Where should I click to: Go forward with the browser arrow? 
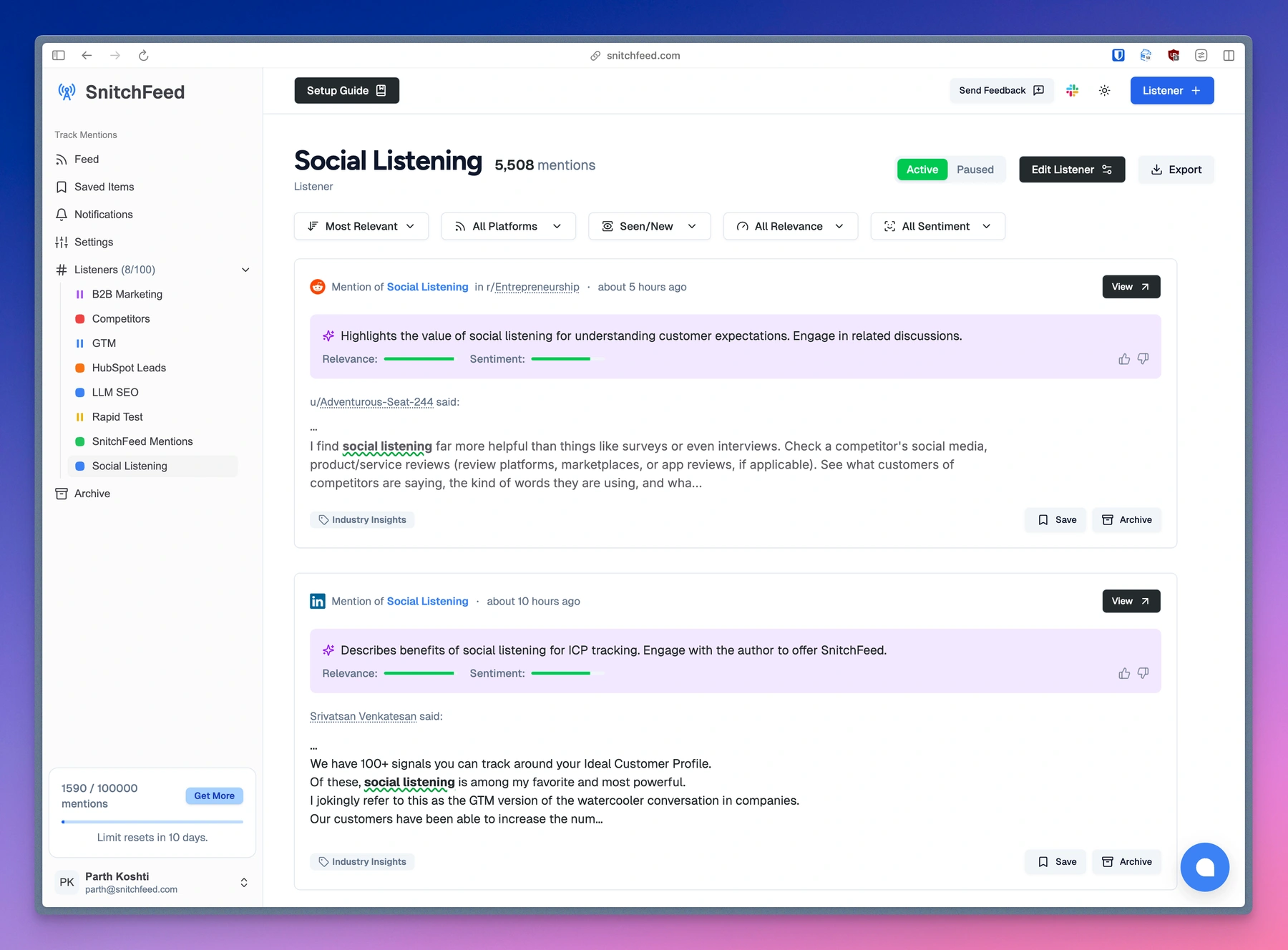pos(115,55)
